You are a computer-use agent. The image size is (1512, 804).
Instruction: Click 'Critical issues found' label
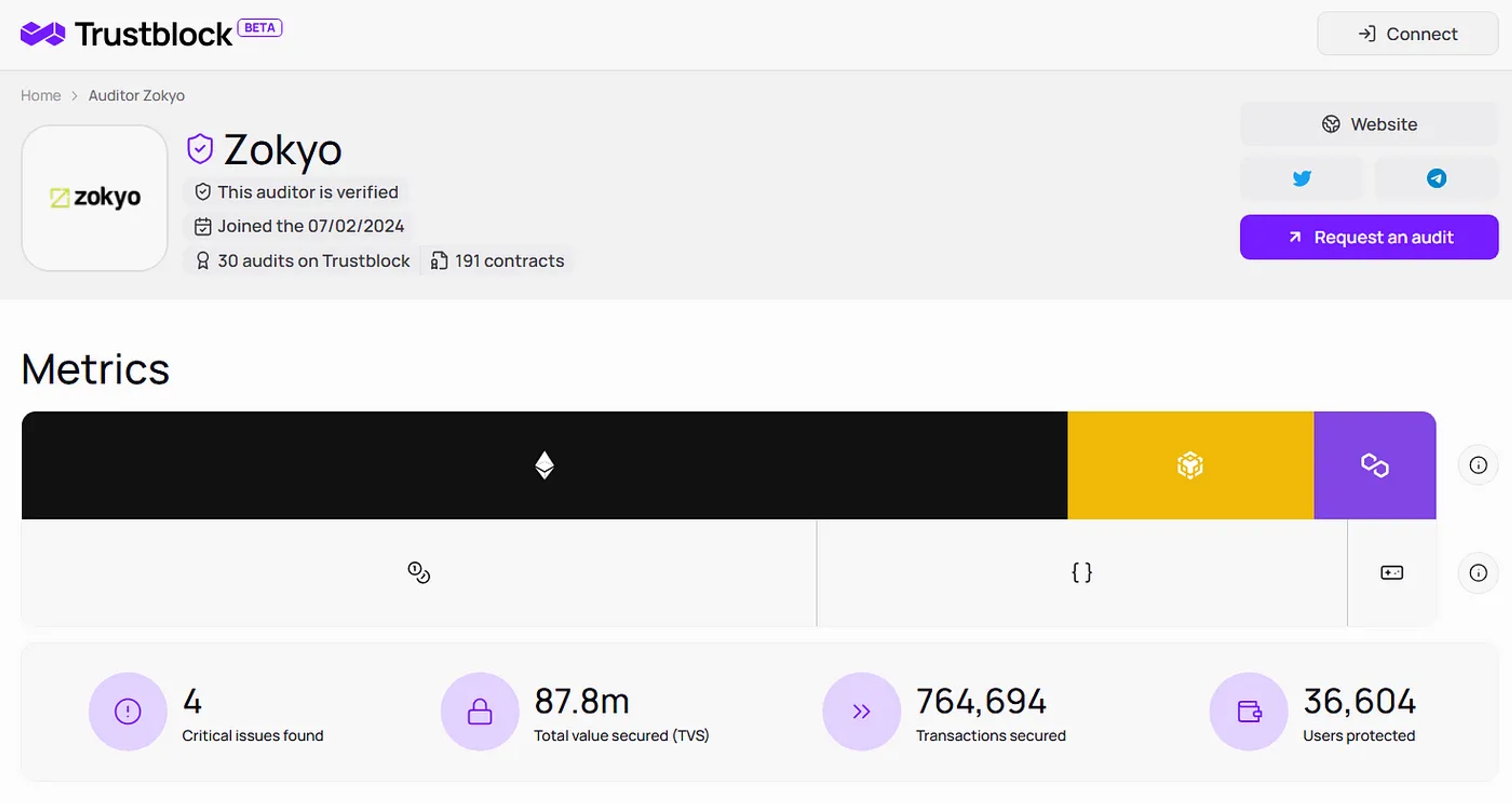pyautogui.click(x=252, y=736)
